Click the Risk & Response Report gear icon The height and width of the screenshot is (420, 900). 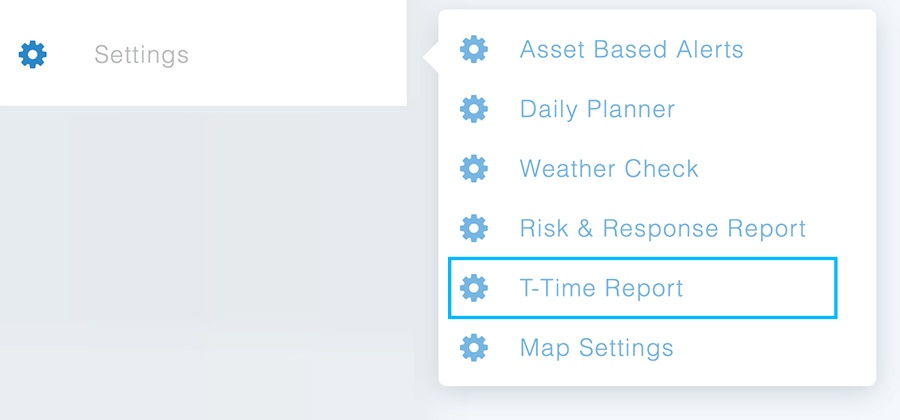coord(473,229)
